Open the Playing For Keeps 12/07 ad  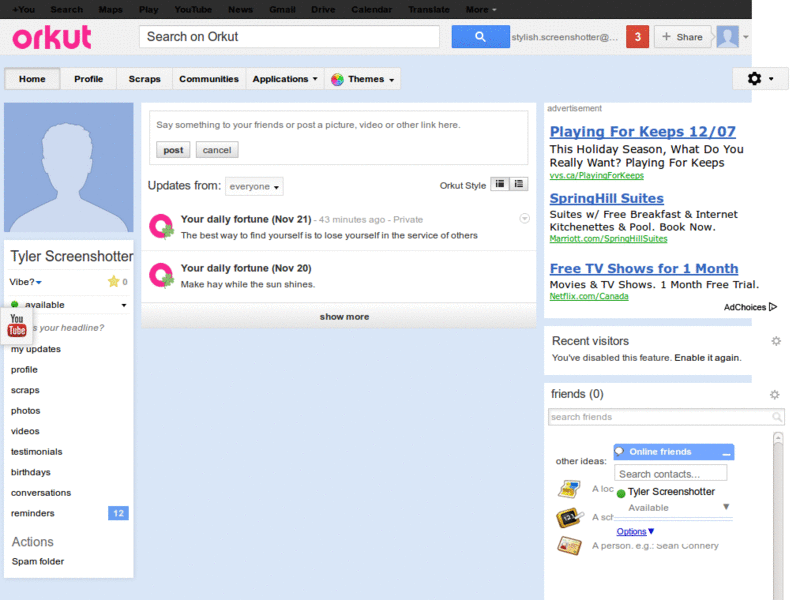click(642, 132)
